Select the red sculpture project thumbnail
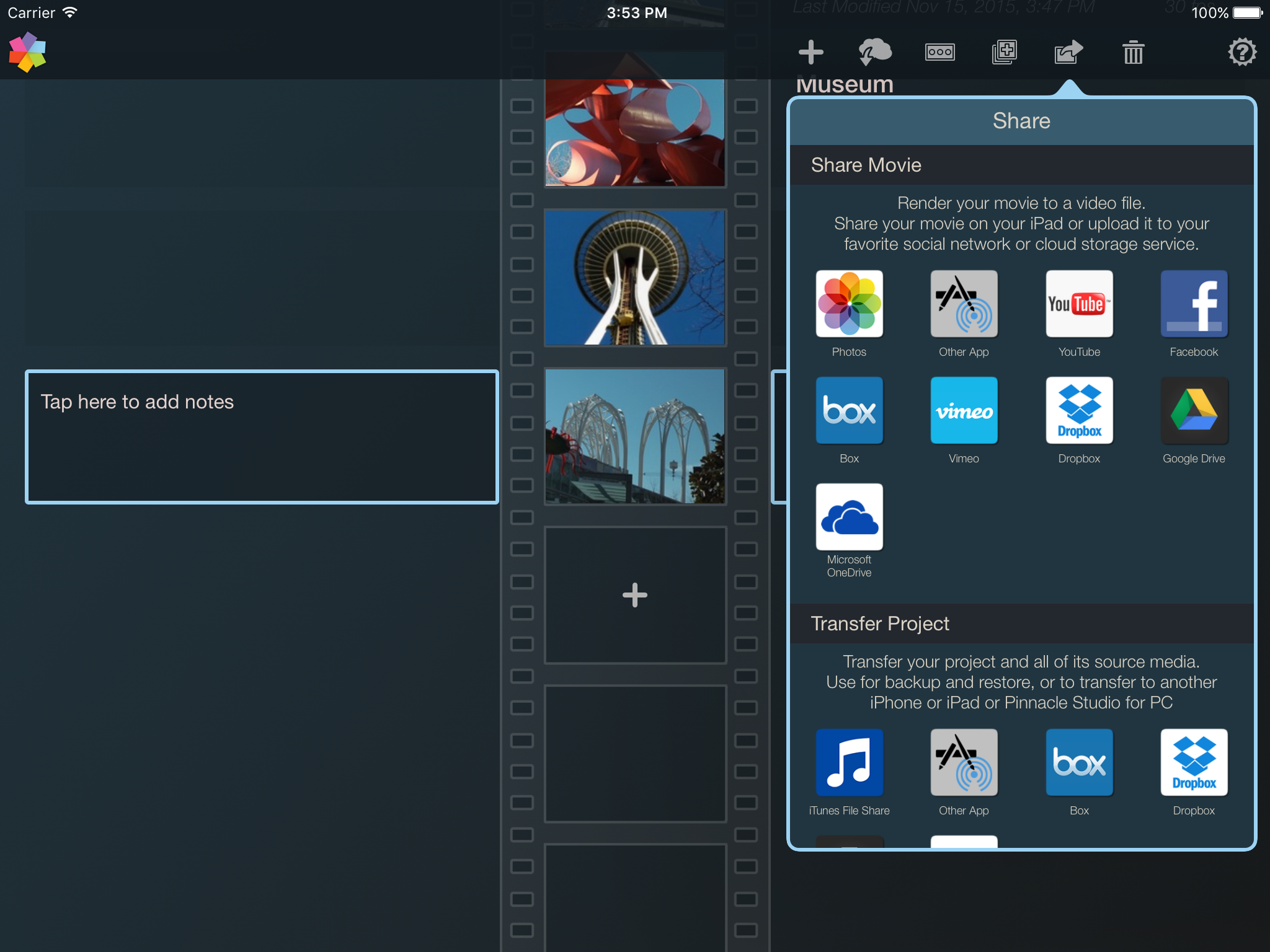The height and width of the screenshot is (952, 1270). pos(635,118)
